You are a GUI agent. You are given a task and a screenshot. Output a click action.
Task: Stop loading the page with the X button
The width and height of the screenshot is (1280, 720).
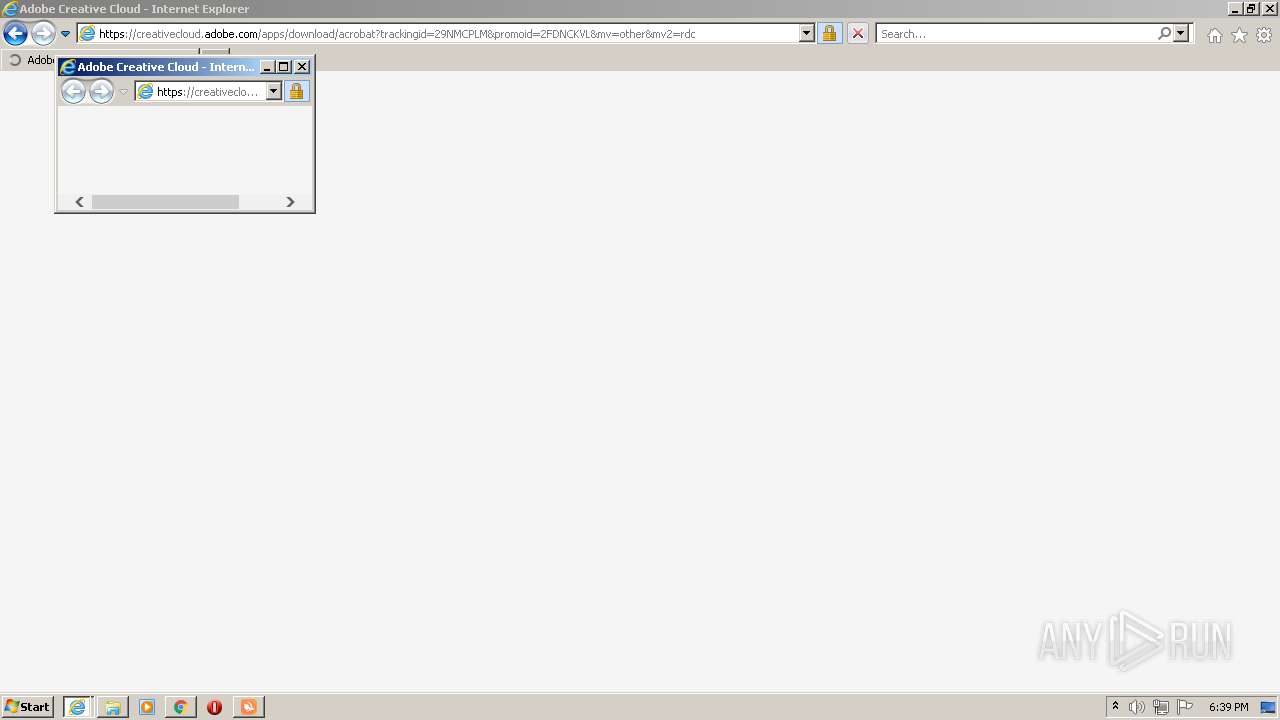pyautogui.click(x=858, y=33)
